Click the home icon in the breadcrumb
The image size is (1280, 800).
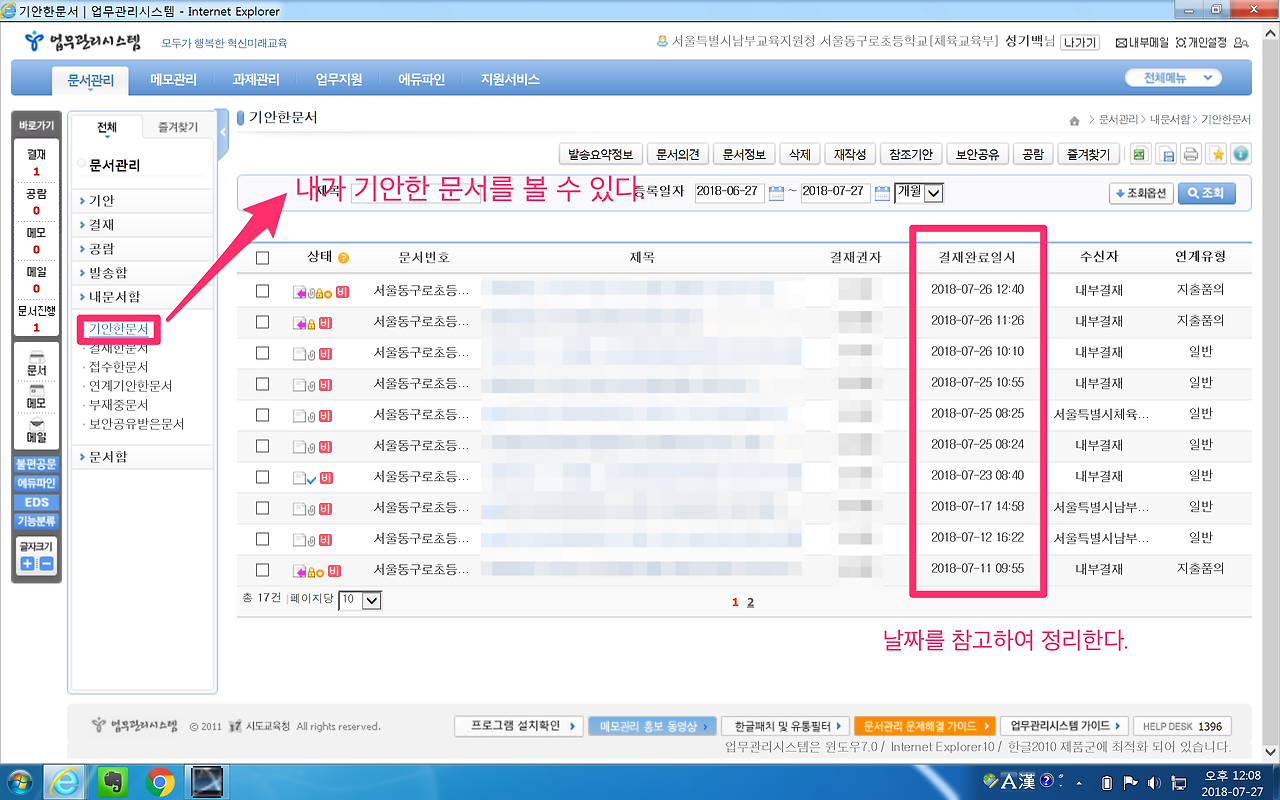point(1075,120)
